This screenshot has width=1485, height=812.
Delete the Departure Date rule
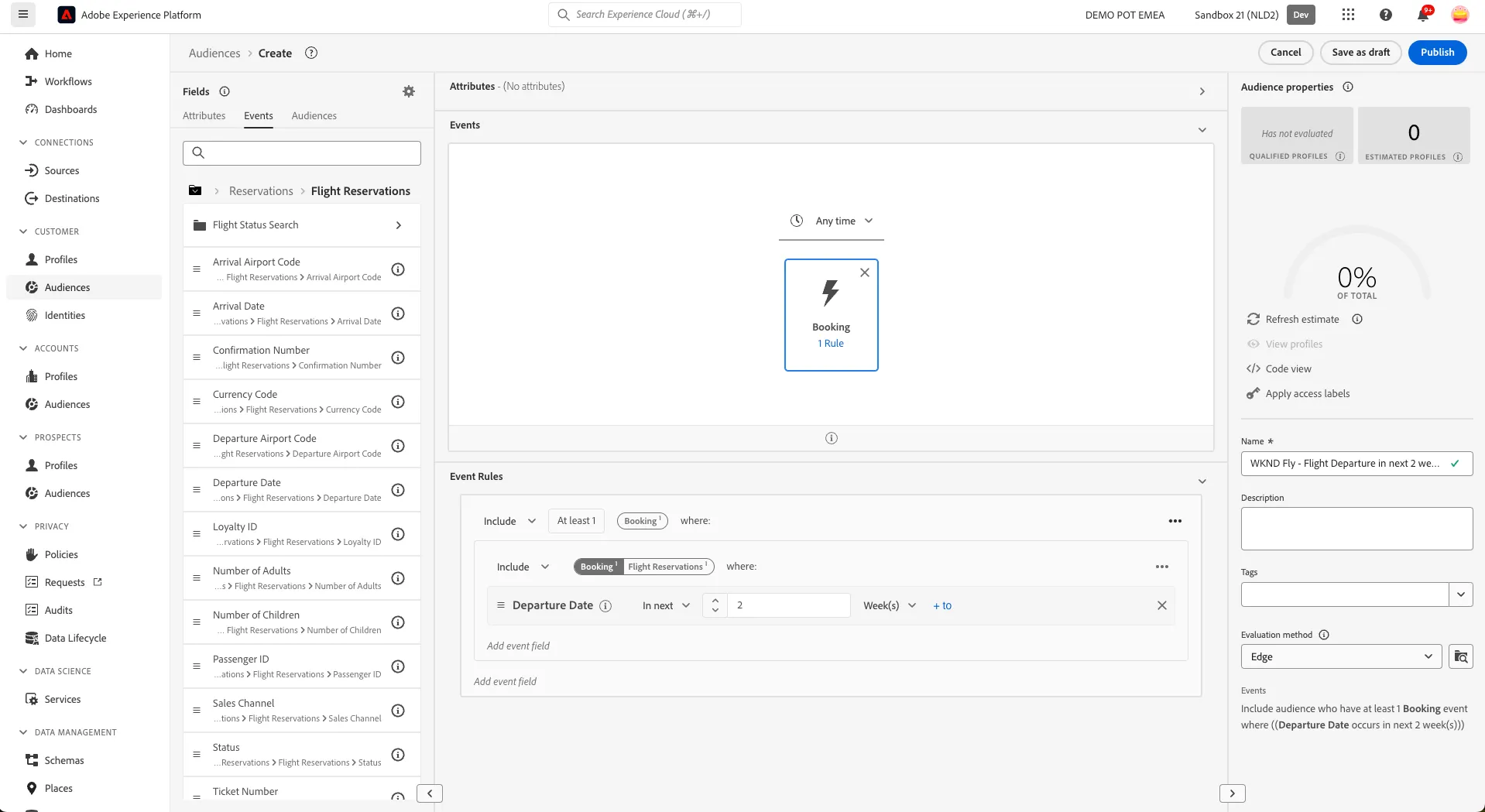click(1161, 605)
